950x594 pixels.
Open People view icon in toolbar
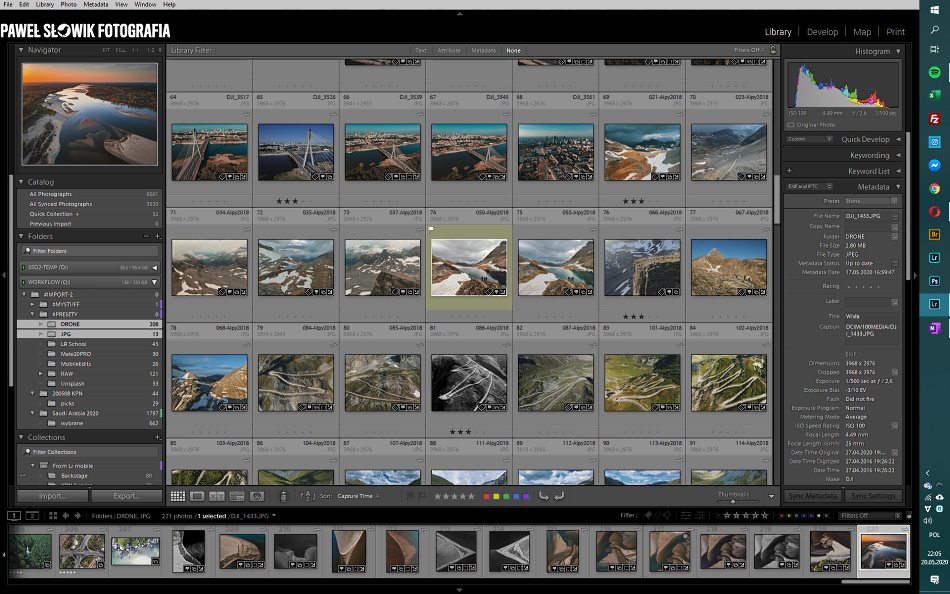[x=257, y=496]
